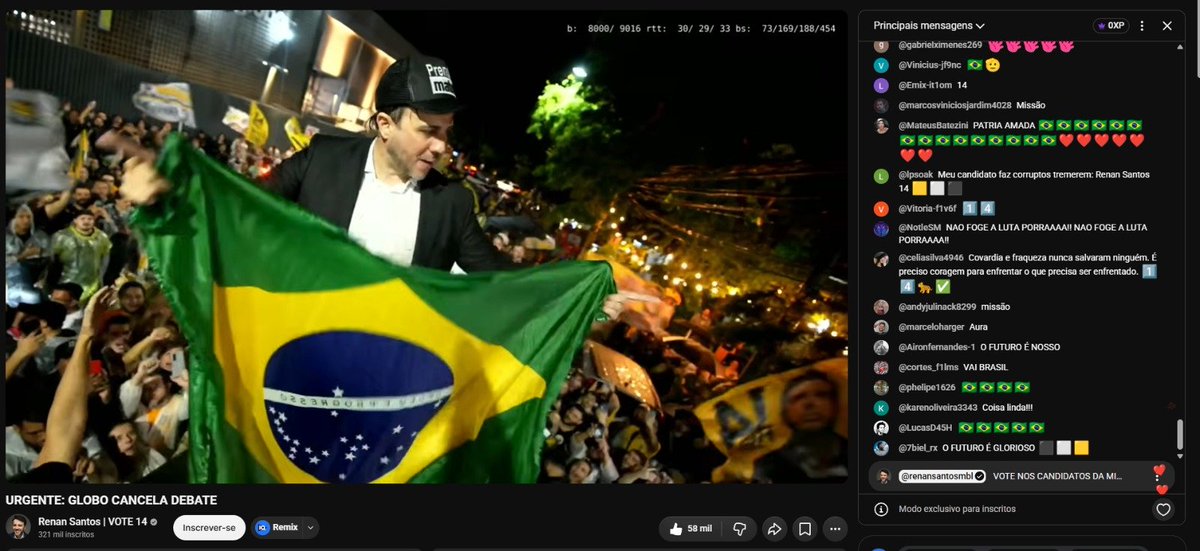Click username @cortes_f1lms
1200x551 pixels.
(928, 367)
